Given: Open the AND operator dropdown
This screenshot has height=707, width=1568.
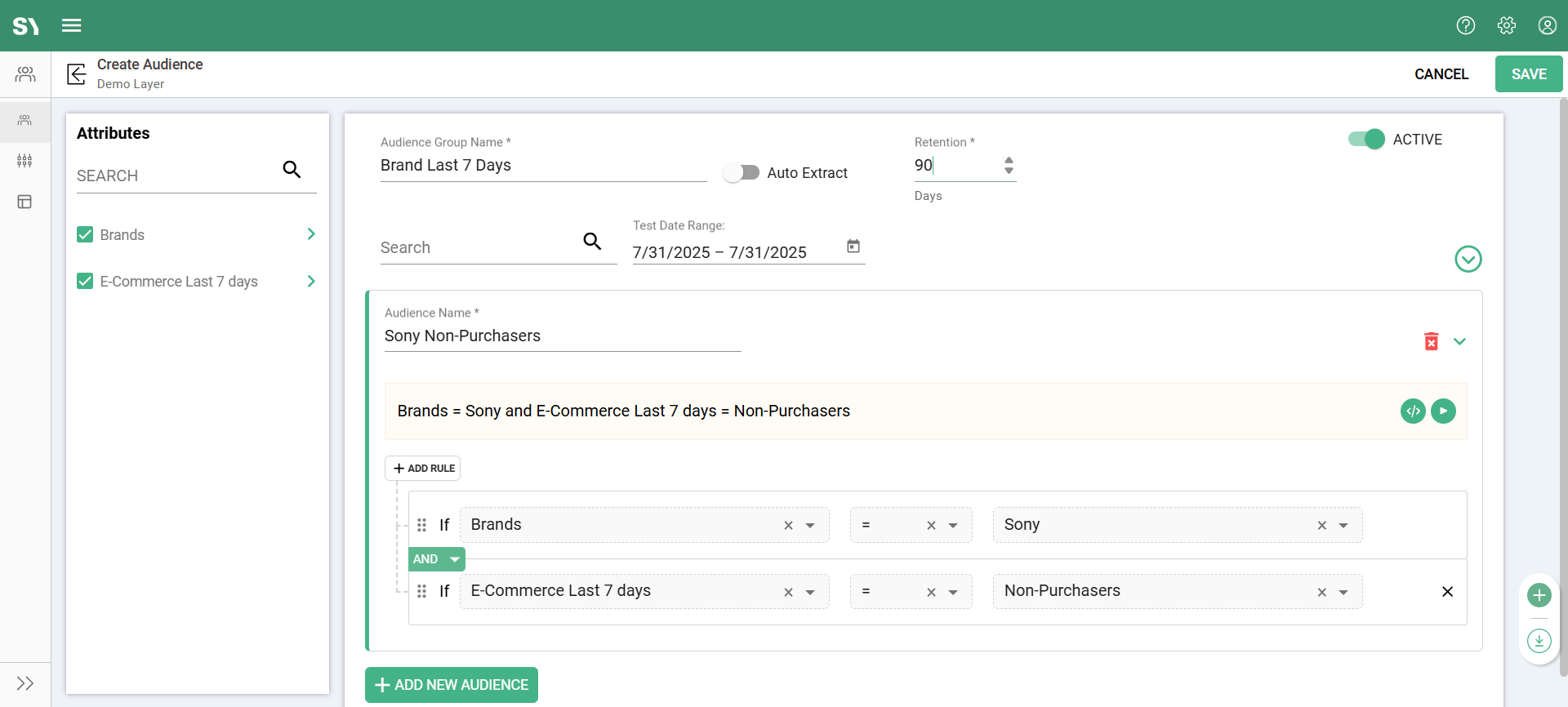Looking at the screenshot, I should coord(454,559).
